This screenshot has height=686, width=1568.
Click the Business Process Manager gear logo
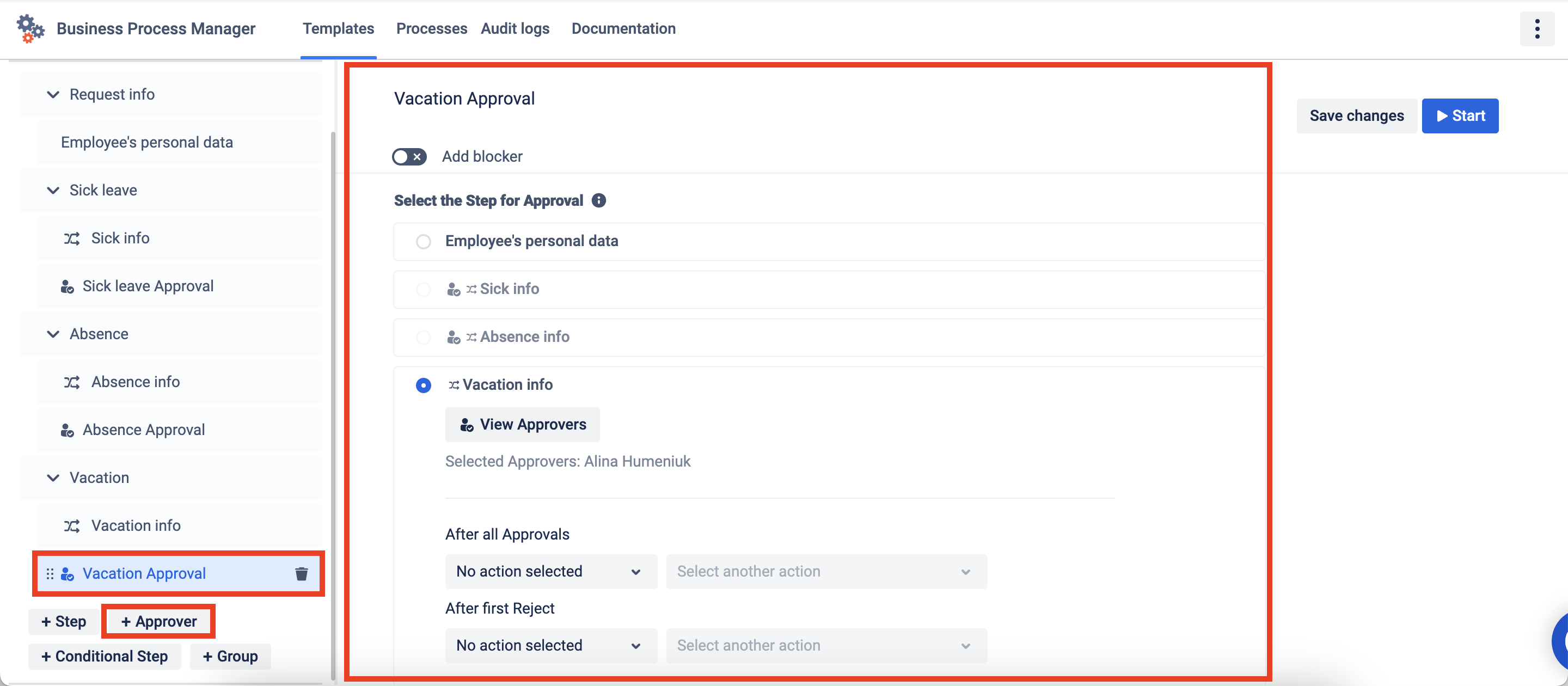point(30,29)
